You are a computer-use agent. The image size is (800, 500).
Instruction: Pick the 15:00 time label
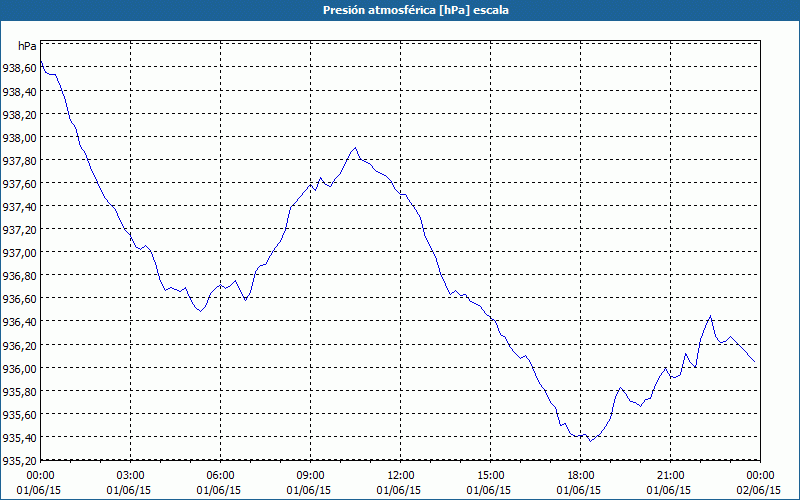[x=490, y=476]
